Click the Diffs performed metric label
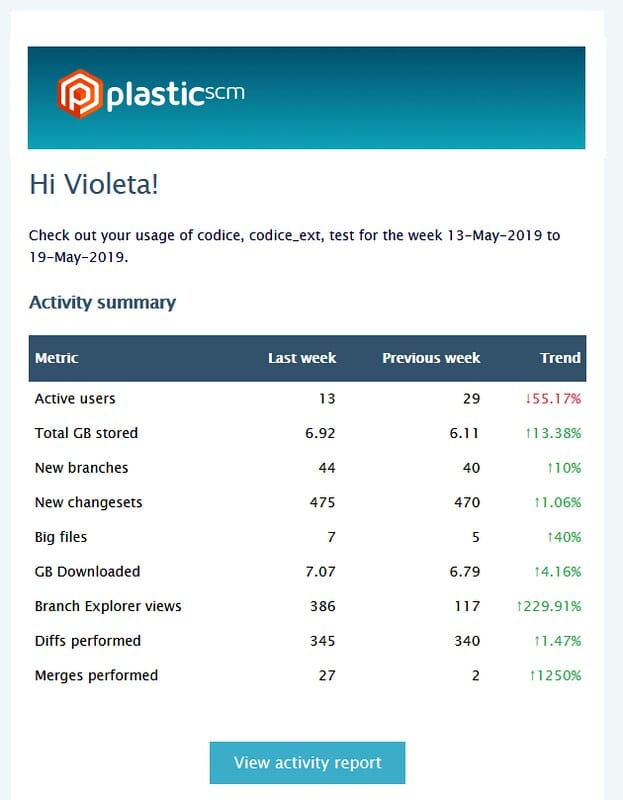 (88, 641)
